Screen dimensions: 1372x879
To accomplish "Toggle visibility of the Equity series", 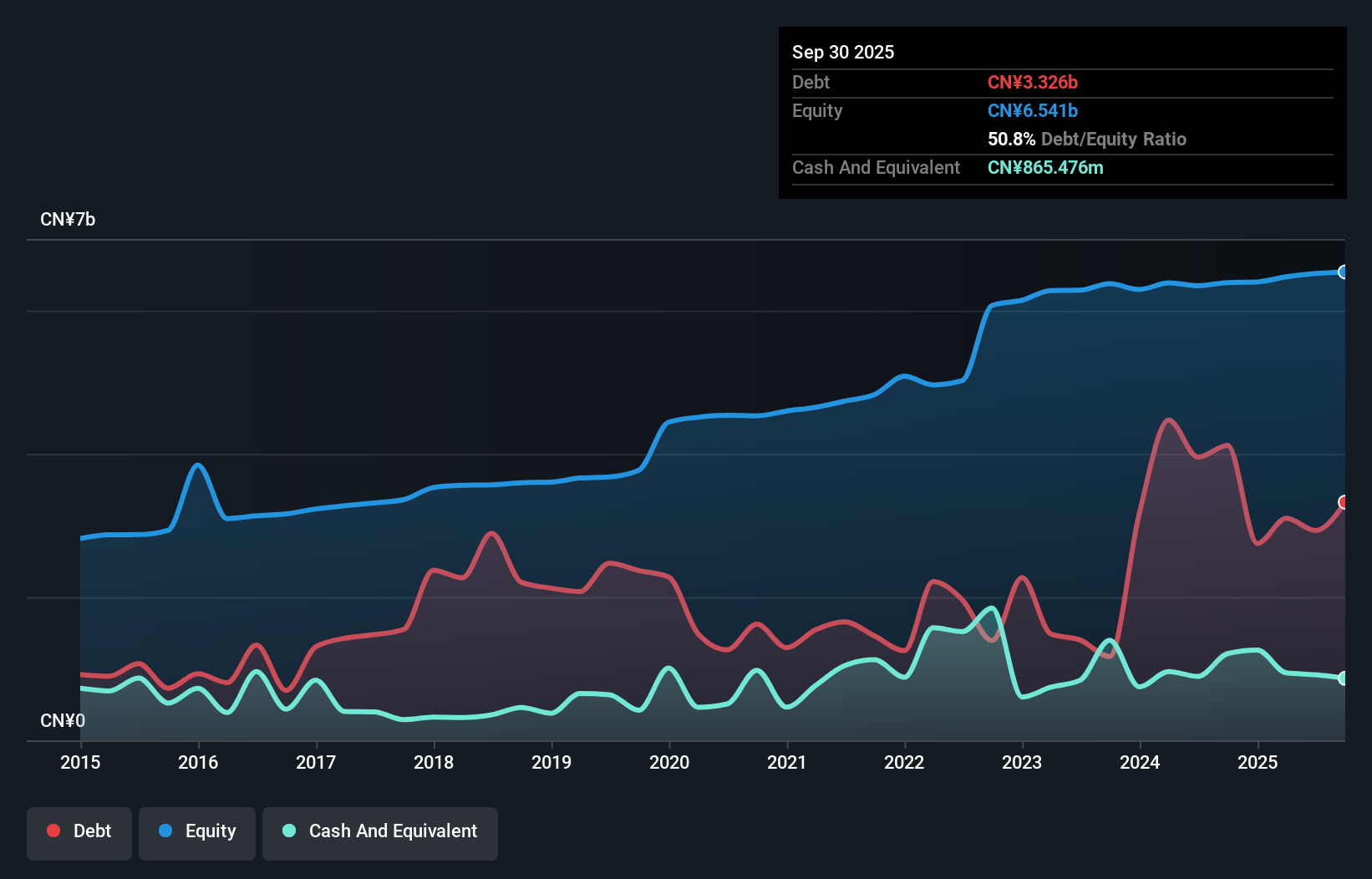I will click(x=196, y=831).
